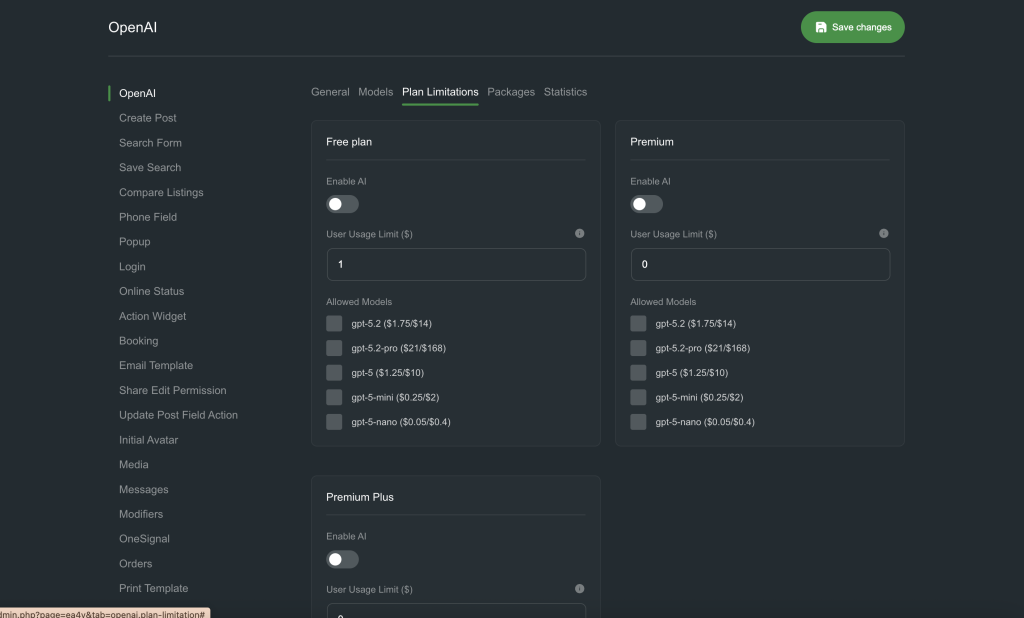Enable AI toggle for the Free plan

pos(342,204)
